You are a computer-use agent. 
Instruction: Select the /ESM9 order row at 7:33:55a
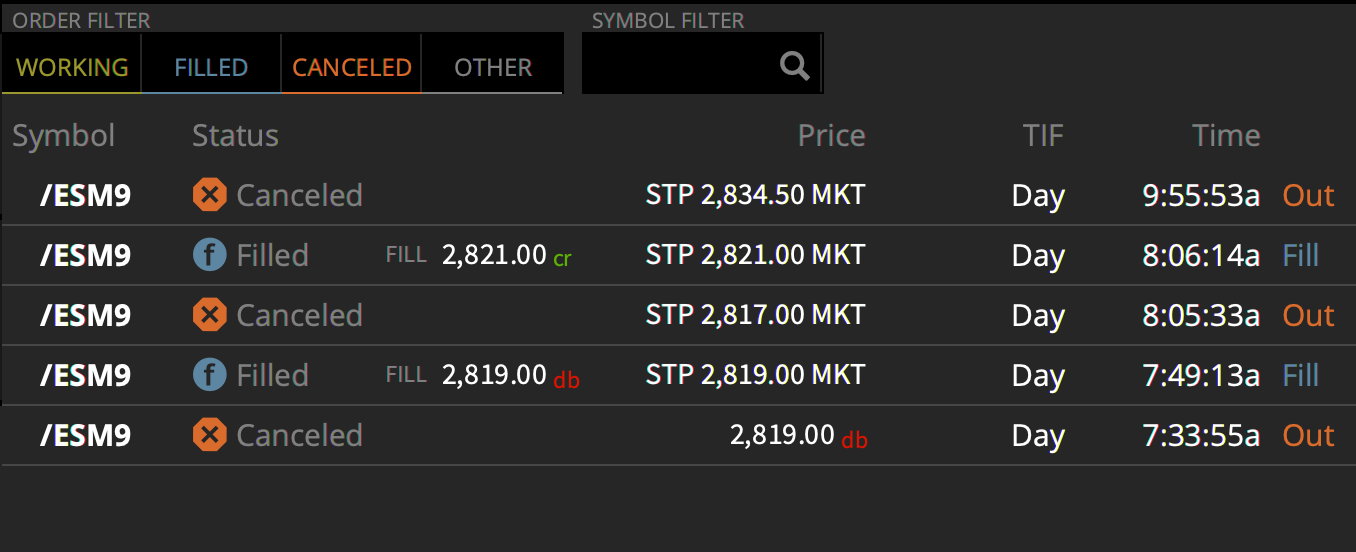click(x=678, y=435)
